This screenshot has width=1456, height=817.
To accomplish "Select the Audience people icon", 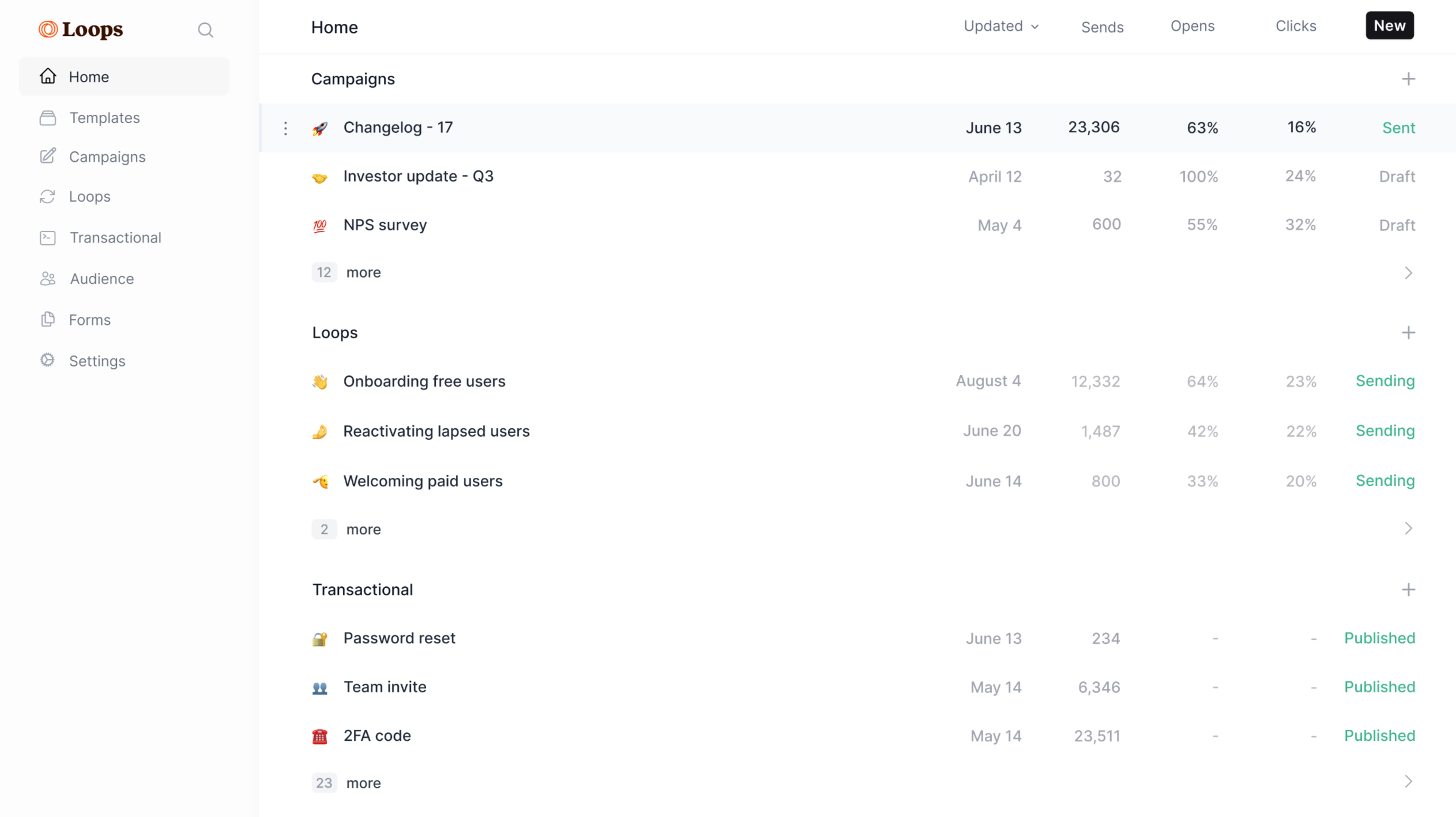I will (x=48, y=278).
